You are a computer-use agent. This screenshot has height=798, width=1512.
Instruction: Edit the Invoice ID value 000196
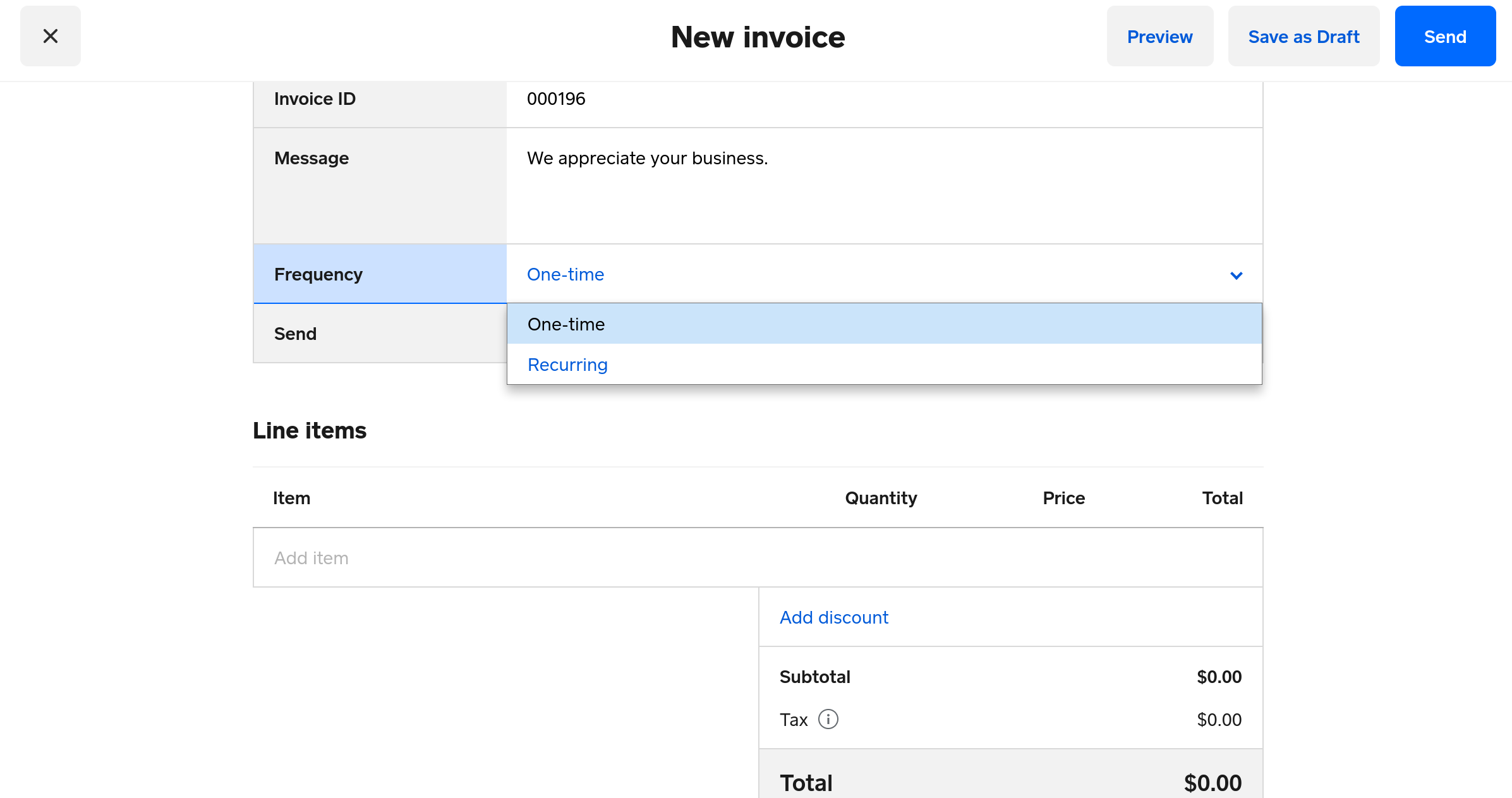coord(556,99)
